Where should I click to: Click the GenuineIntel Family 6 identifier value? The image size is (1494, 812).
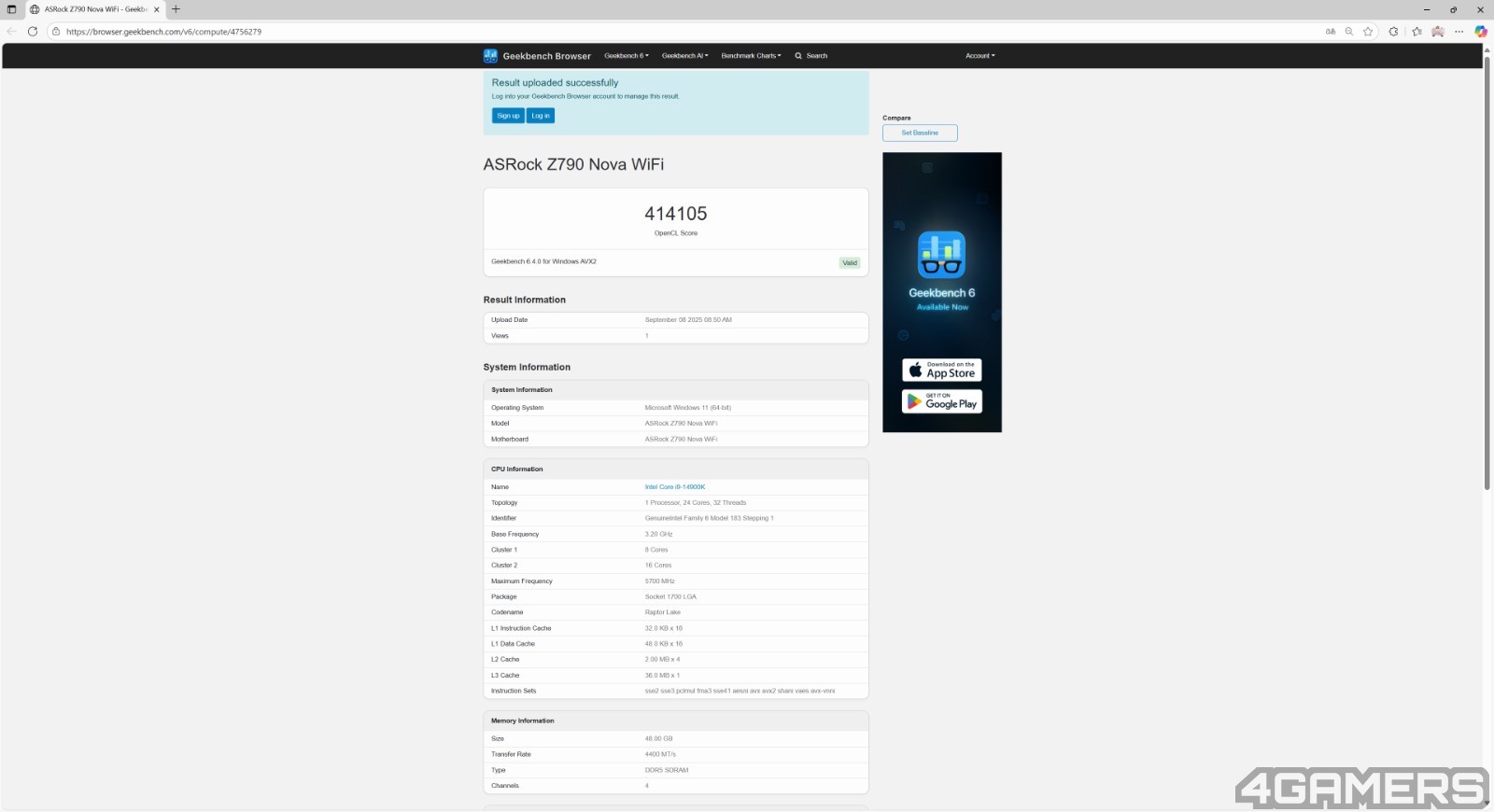(x=710, y=519)
